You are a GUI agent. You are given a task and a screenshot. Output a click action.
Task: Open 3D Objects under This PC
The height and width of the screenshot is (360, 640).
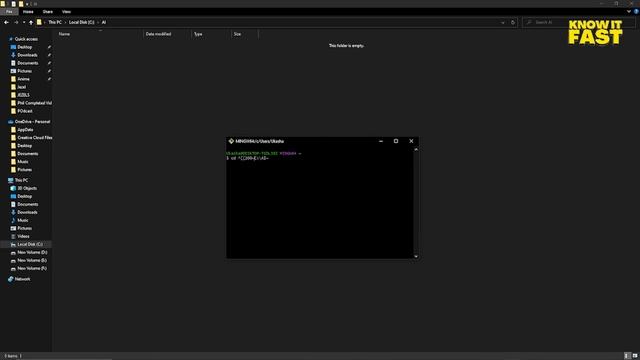[27, 188]
